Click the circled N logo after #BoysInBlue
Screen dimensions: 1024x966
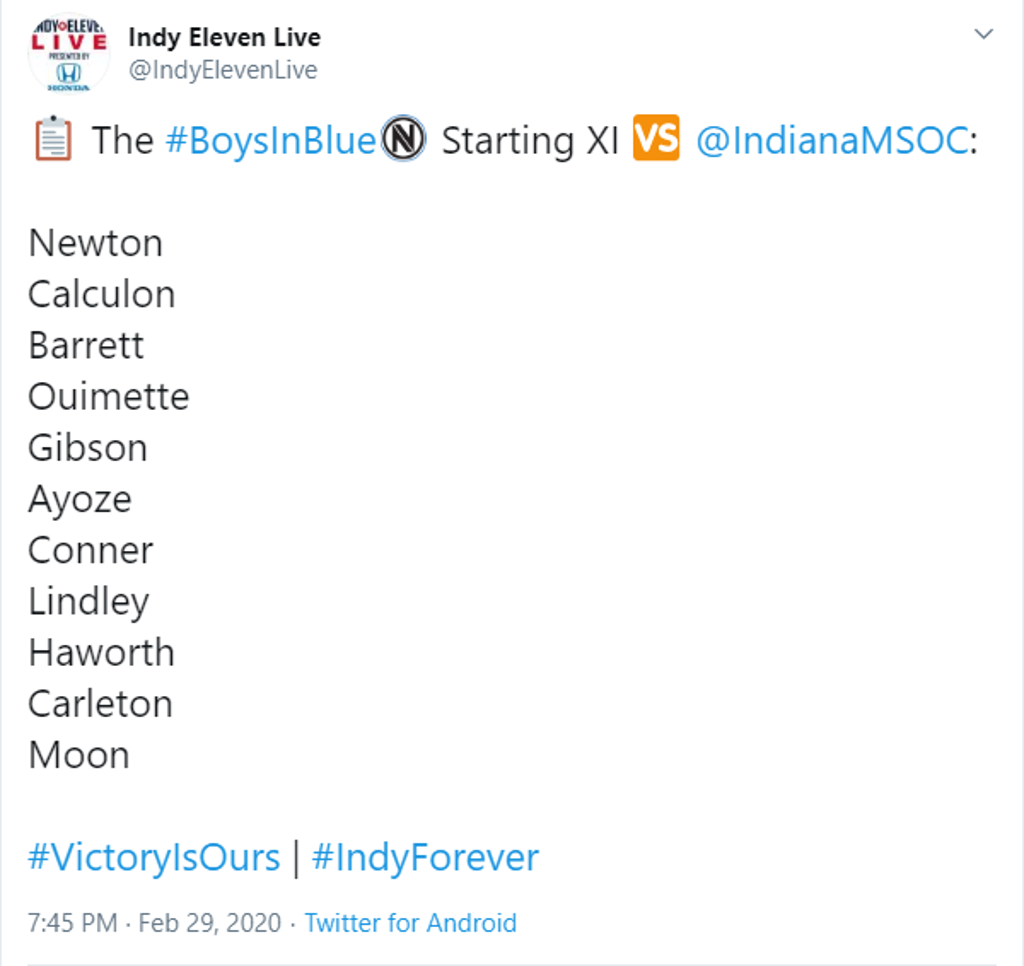tap(403, 140)
